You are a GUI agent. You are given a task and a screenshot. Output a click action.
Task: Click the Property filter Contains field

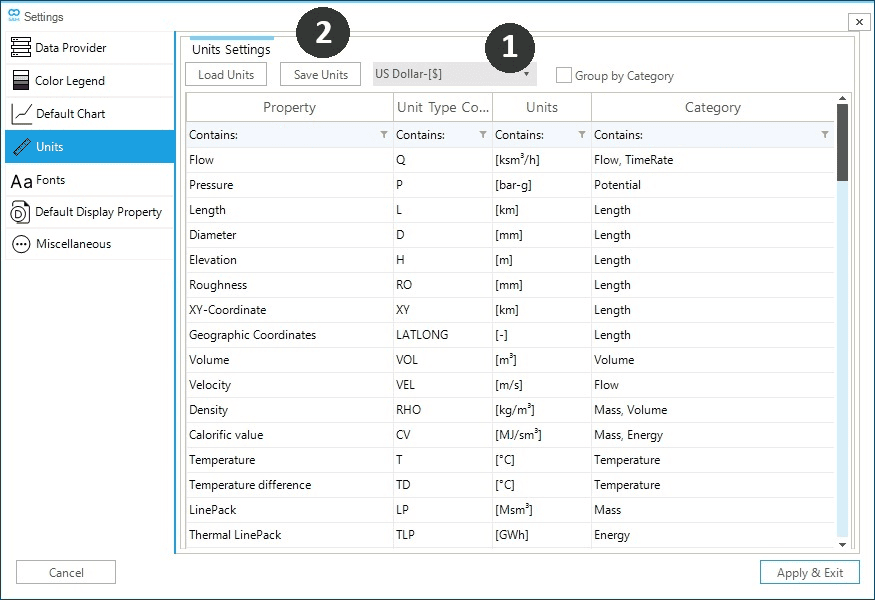pyautogui.click(x=280, y=135)
